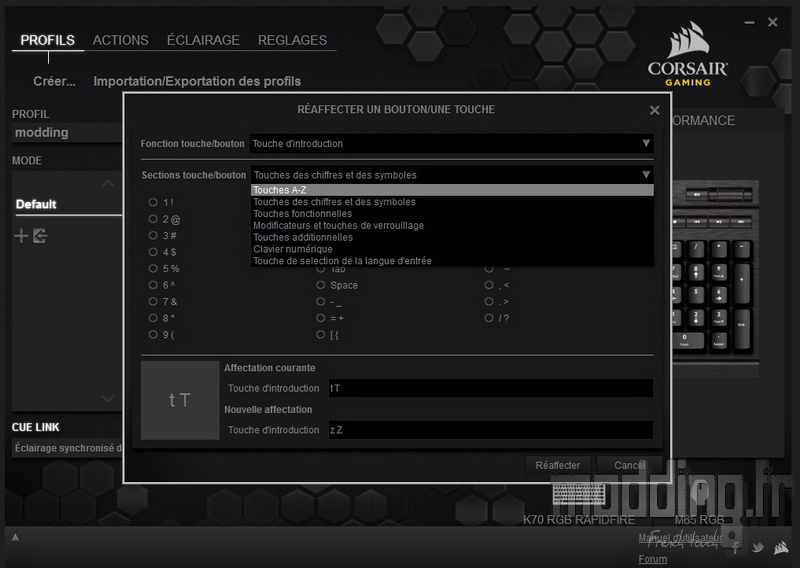
Task: Choose the '- _' key radio button
Action: [x=320, y=302]
